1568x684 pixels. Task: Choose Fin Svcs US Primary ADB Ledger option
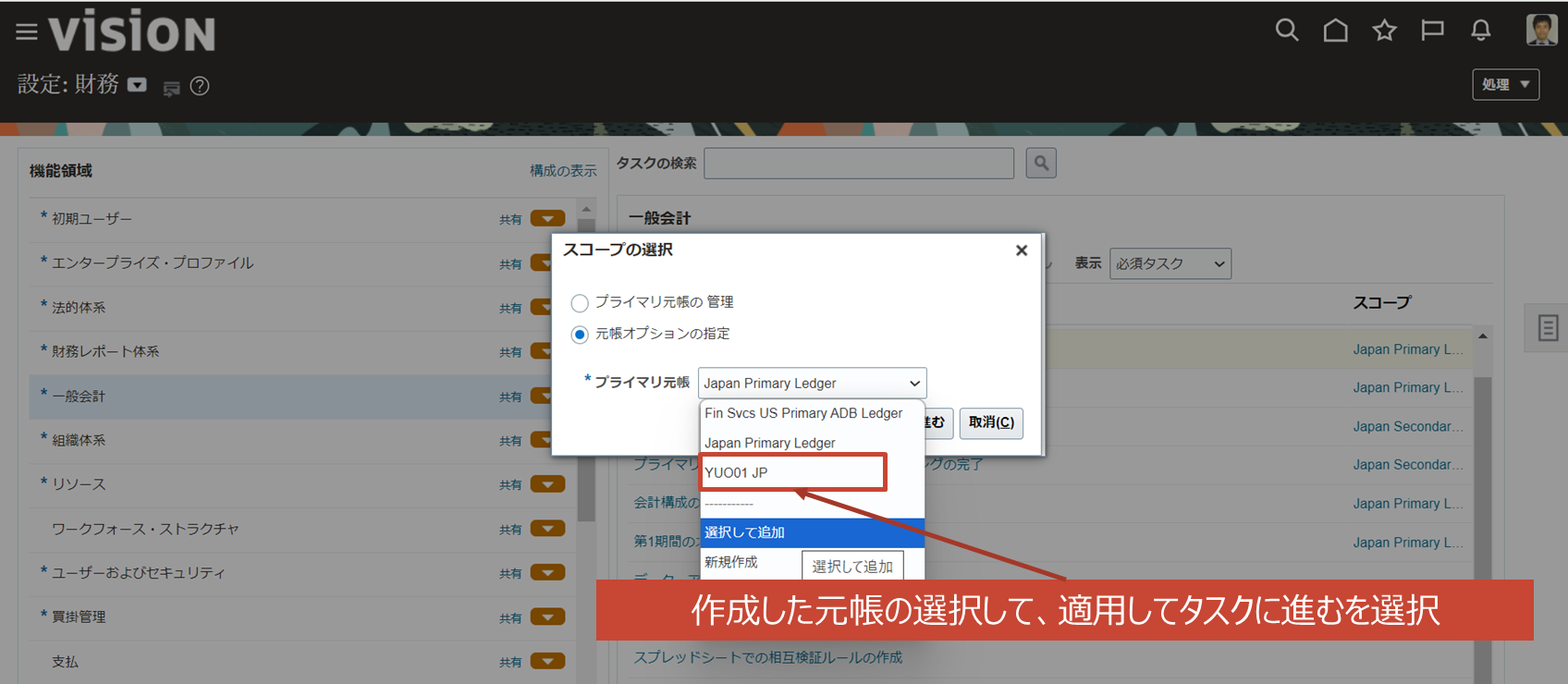803,413
